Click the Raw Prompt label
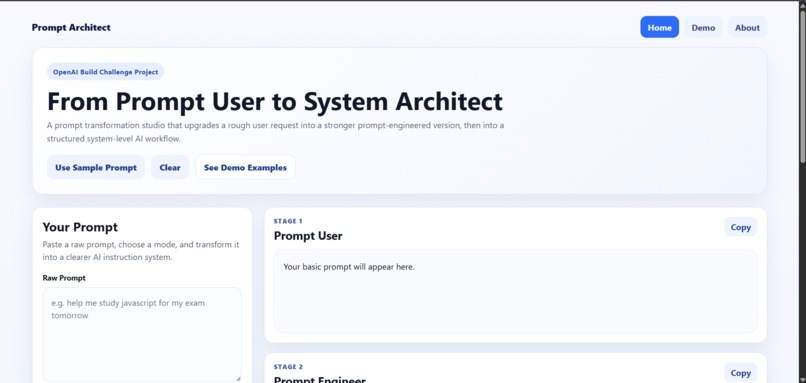 pyautogui.click(x=64, y=278)
